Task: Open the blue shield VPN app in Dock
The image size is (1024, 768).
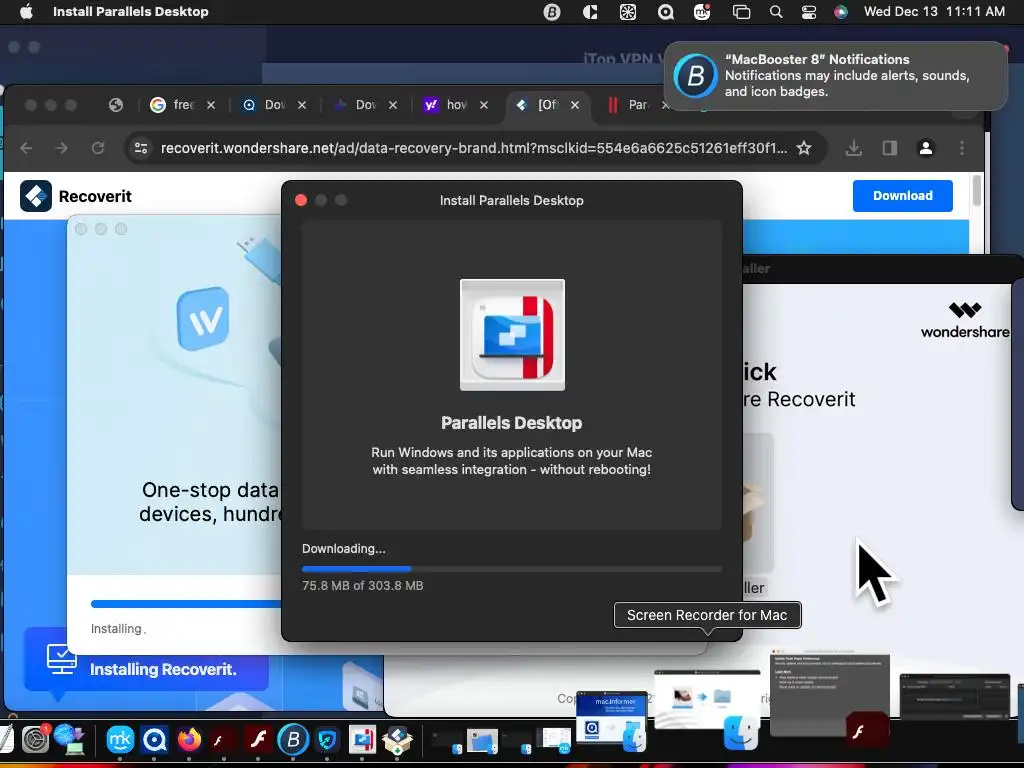Action: click(327, 740)
